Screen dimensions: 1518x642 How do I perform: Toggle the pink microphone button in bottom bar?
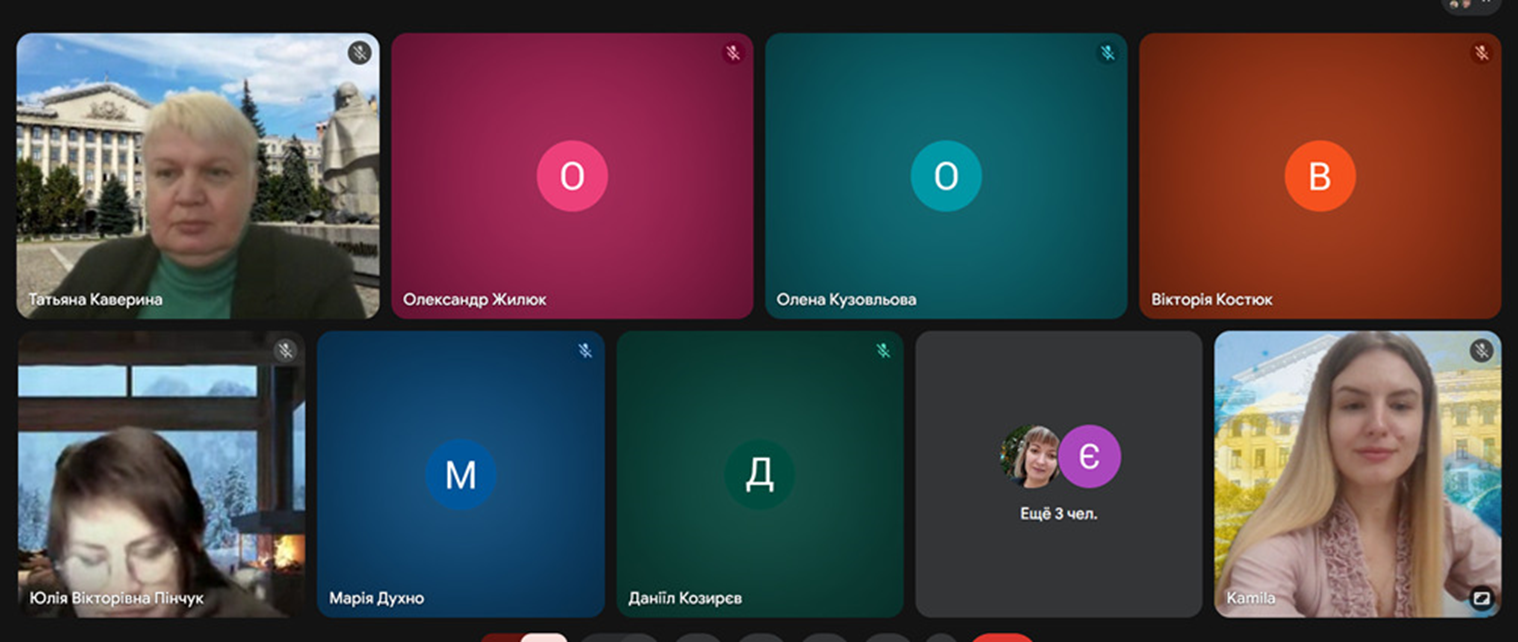(x=543, y=637)
